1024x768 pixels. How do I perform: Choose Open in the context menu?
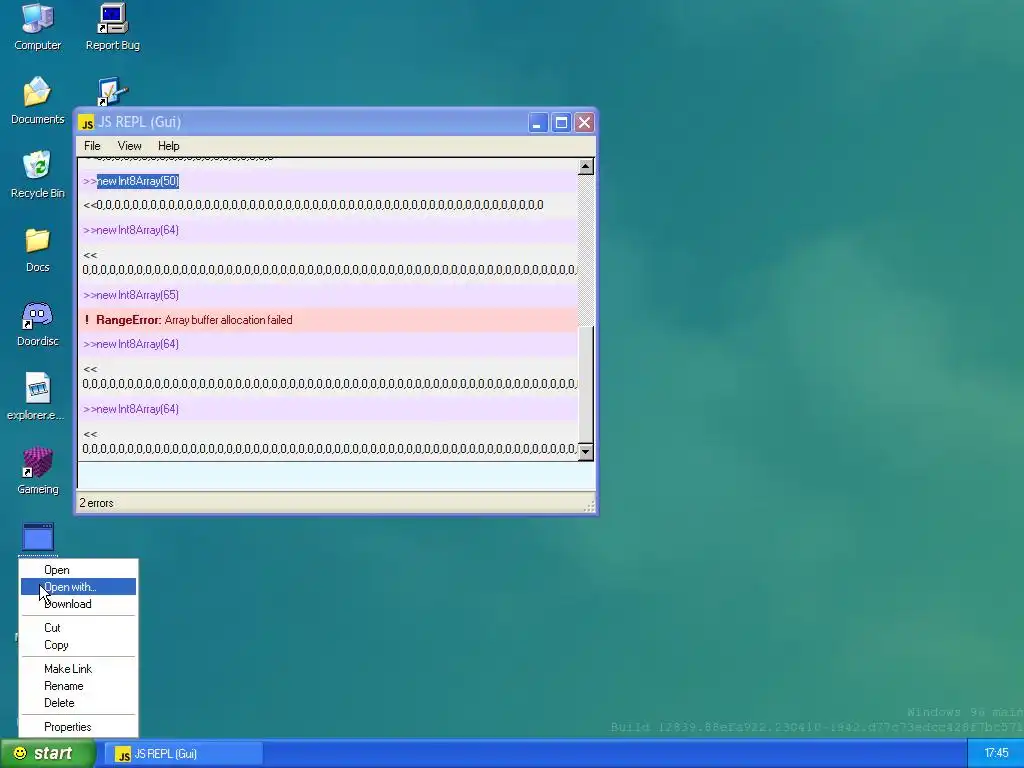[78, 569]
